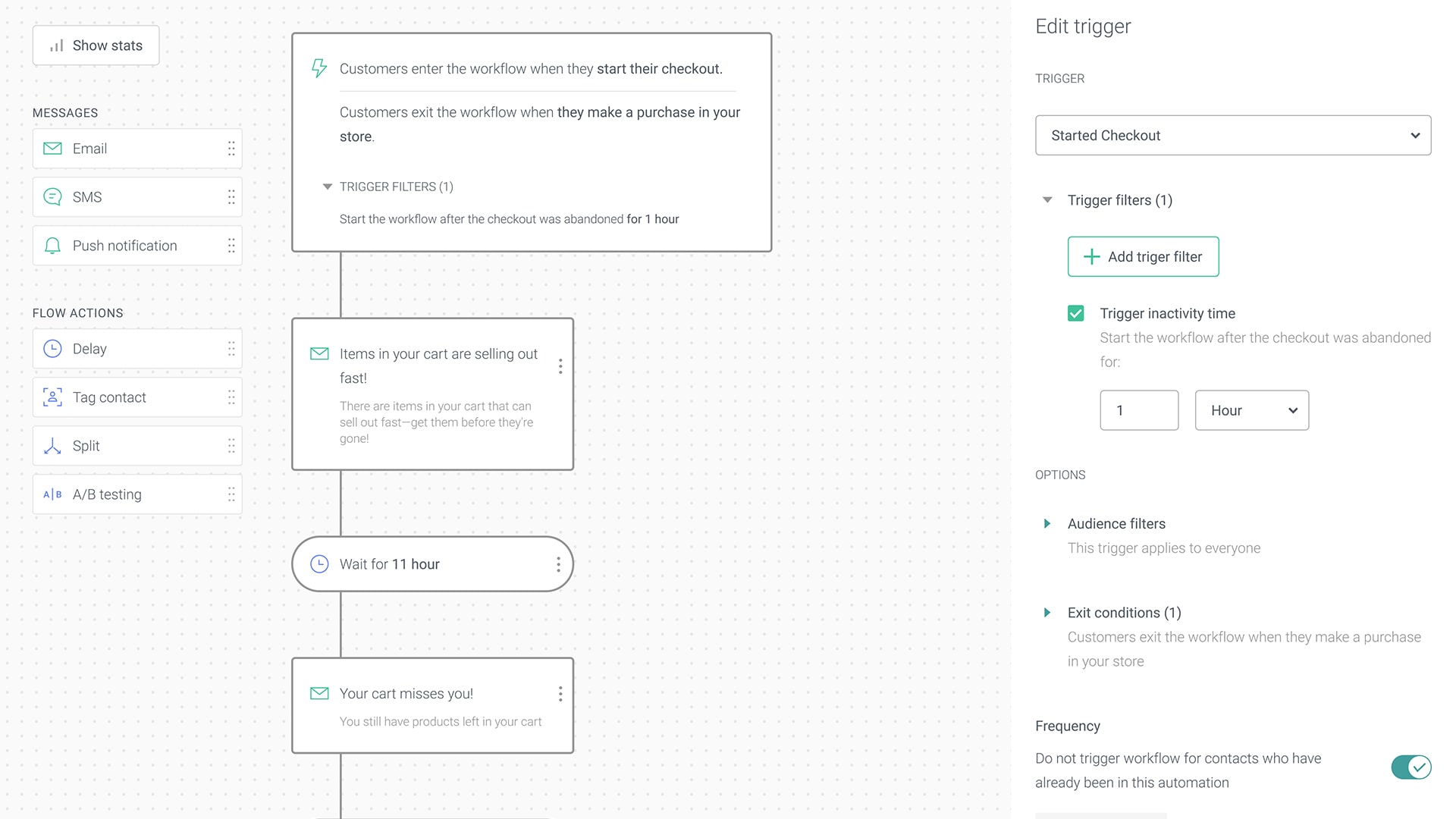Screen dimensions: 1456x819
Task: Click the A/B testing icon
Action: [x=52, y=494]
